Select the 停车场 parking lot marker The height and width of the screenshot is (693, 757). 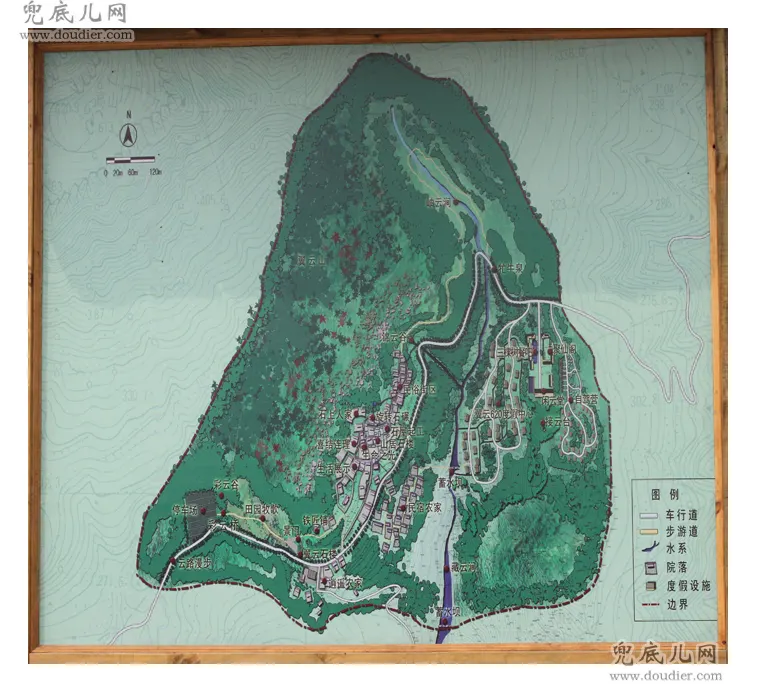(x=203, y=510)
